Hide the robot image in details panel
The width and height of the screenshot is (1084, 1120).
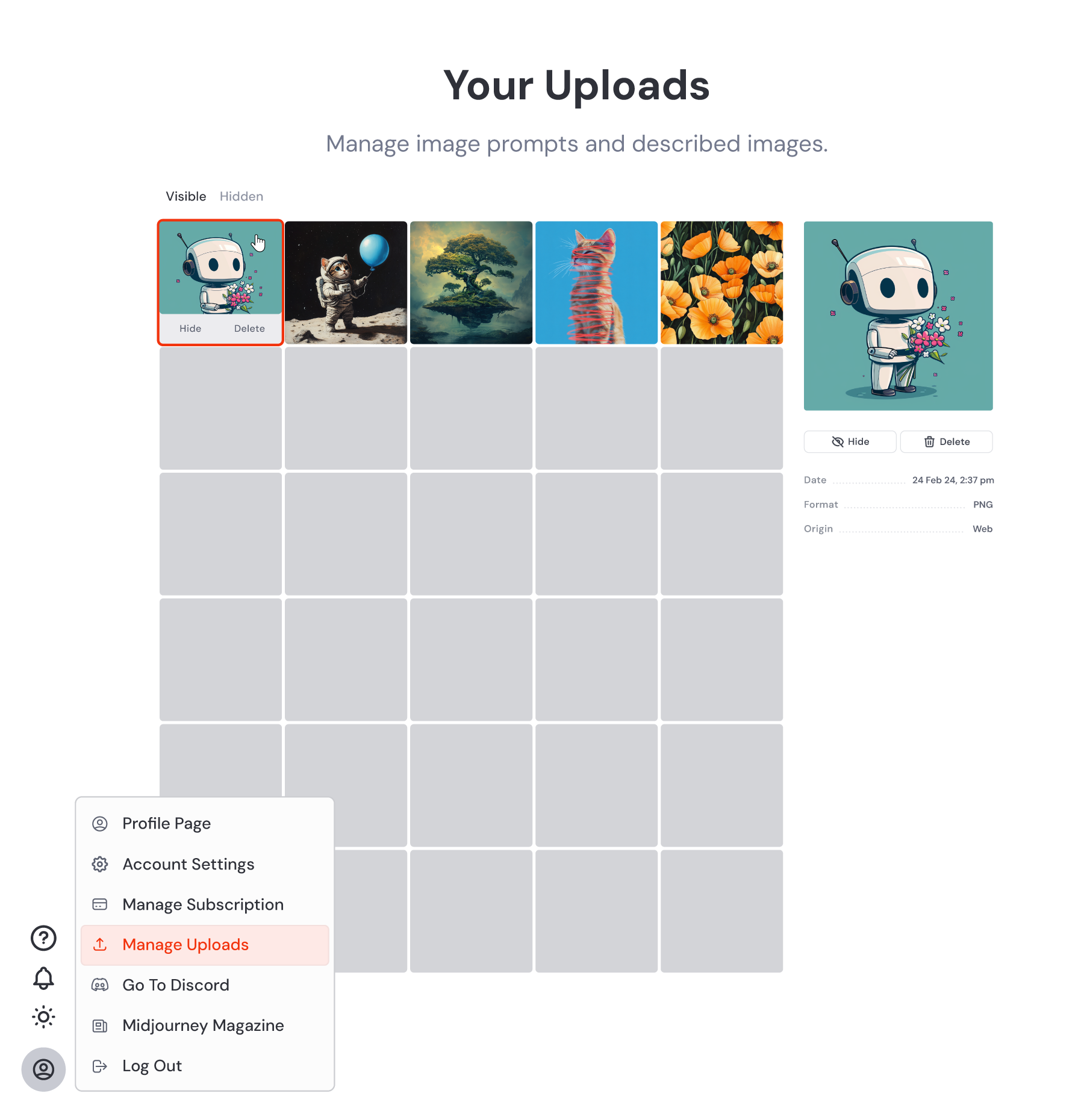850,441
